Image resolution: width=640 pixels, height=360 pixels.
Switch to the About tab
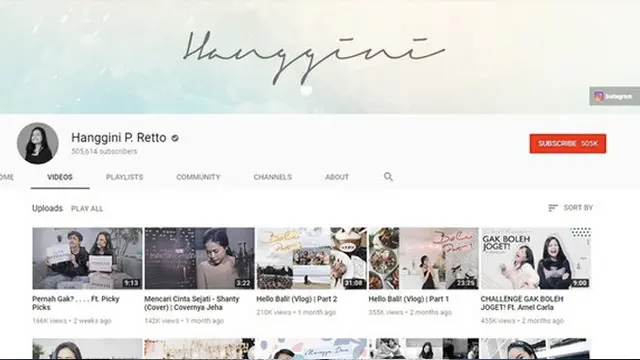(x=337, y=177)
